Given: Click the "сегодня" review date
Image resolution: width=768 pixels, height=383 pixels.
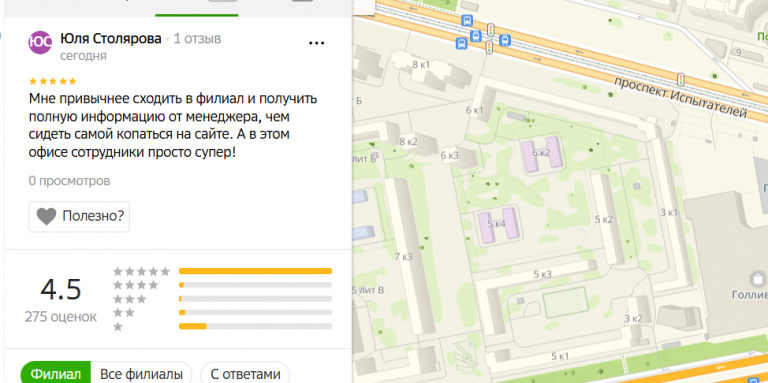Looking at the screenshot, I should (83, 56).
